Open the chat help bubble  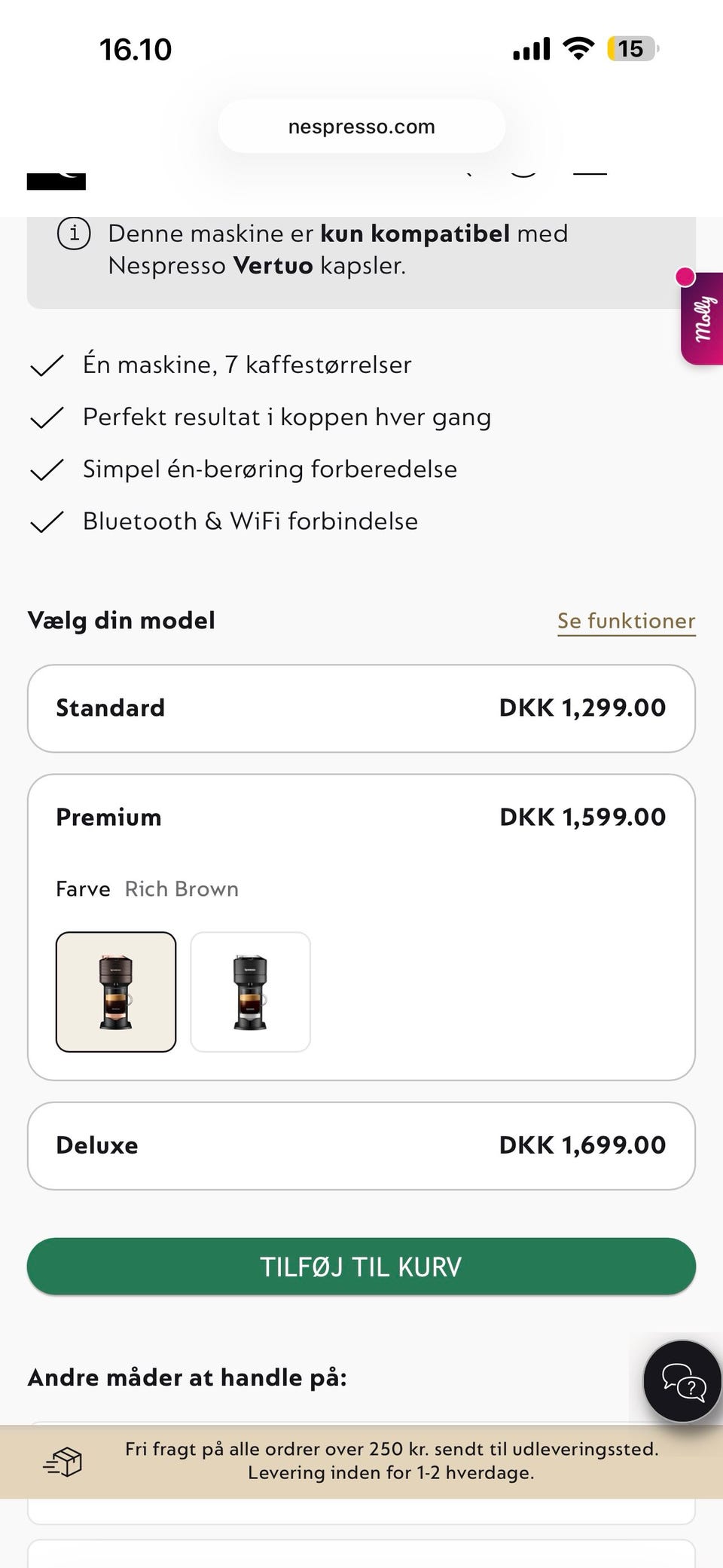coord(682,1381)
